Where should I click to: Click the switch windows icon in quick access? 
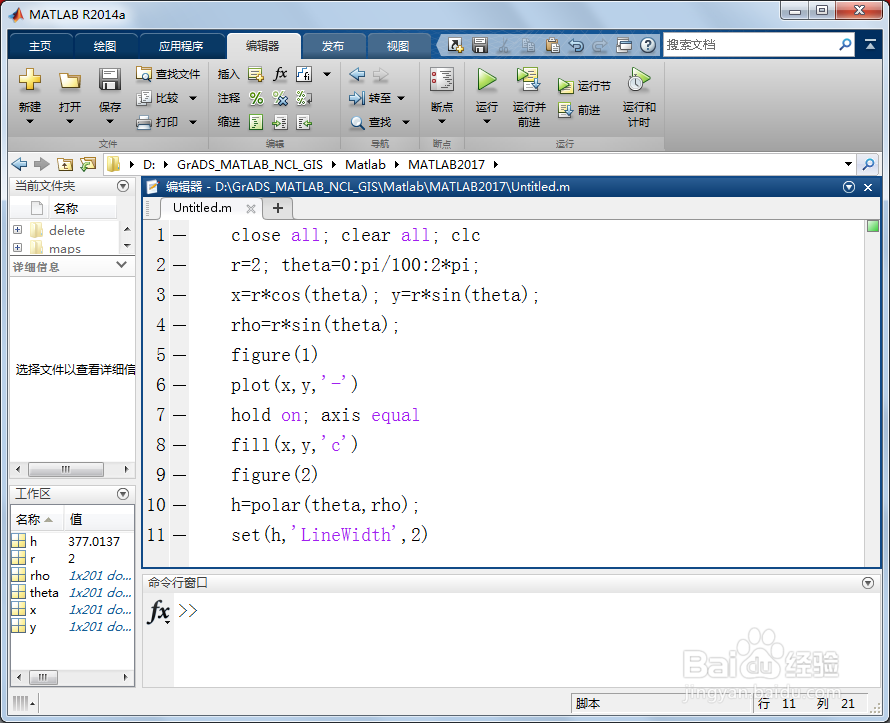point(624,45)
